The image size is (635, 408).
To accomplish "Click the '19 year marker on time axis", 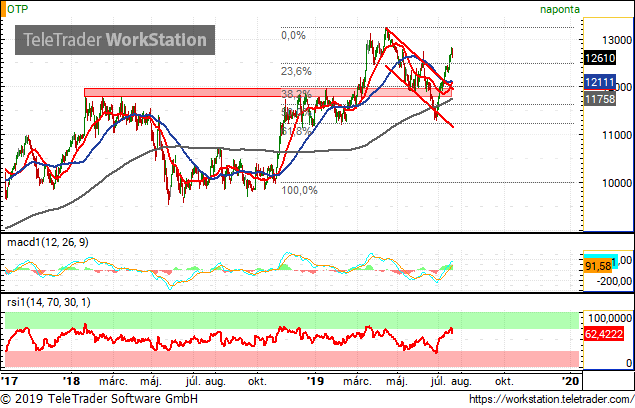I will [315, 381].
